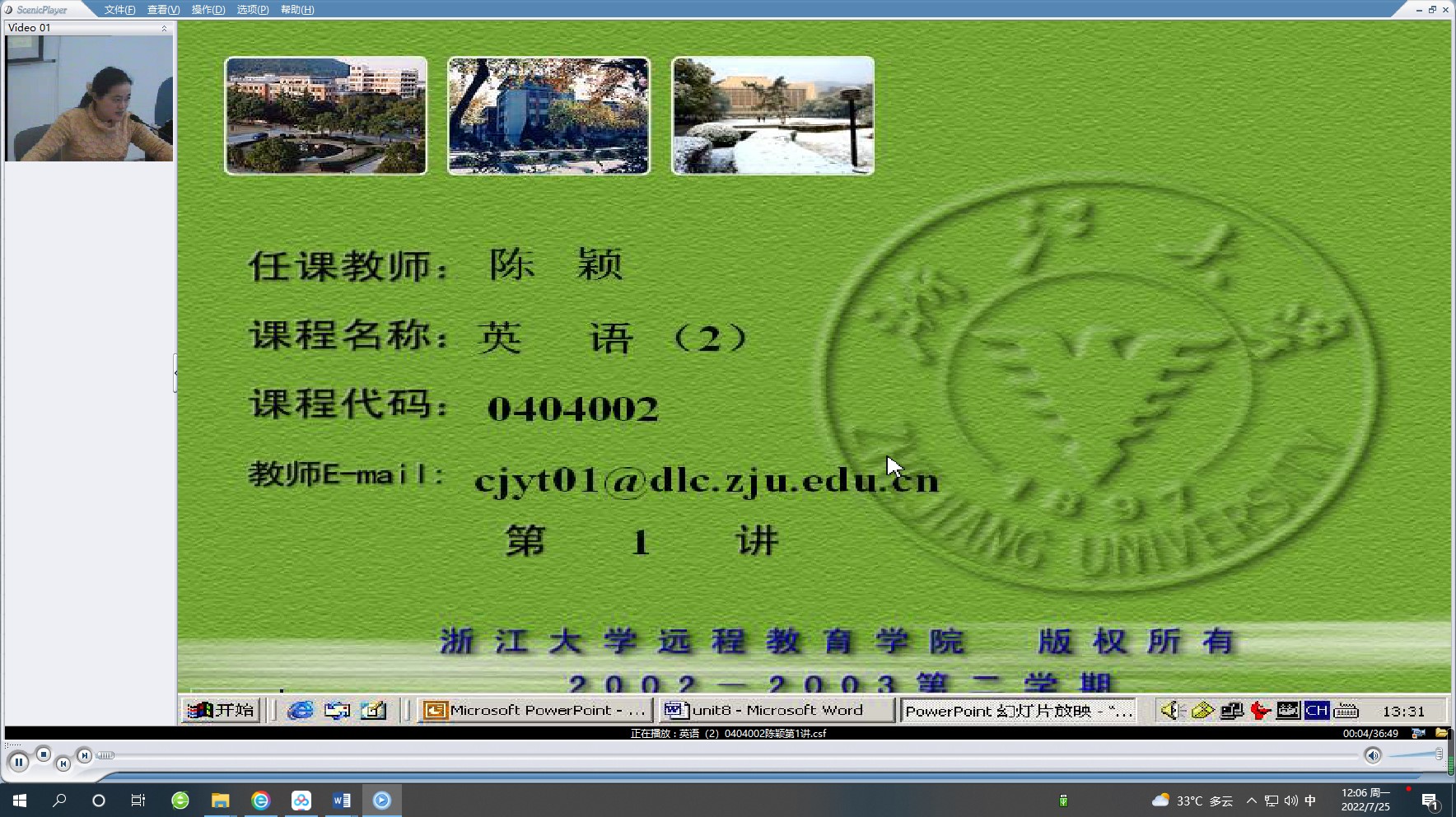Open the 33°C 多云 weather widget
This screenshot has height=817, width=1456.
1192,801
